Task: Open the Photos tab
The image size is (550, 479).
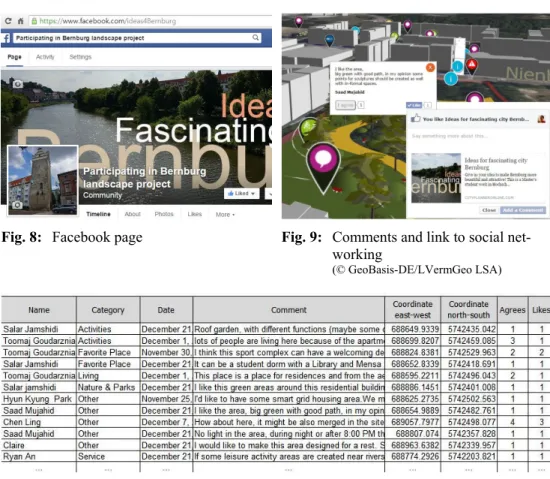Action: click(x=164, y=214)
